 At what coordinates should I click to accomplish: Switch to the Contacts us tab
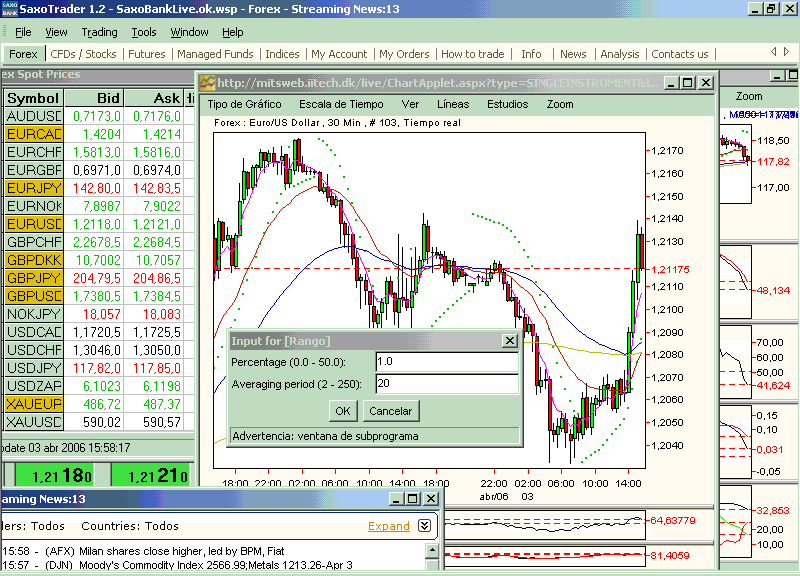click(680, 54)
